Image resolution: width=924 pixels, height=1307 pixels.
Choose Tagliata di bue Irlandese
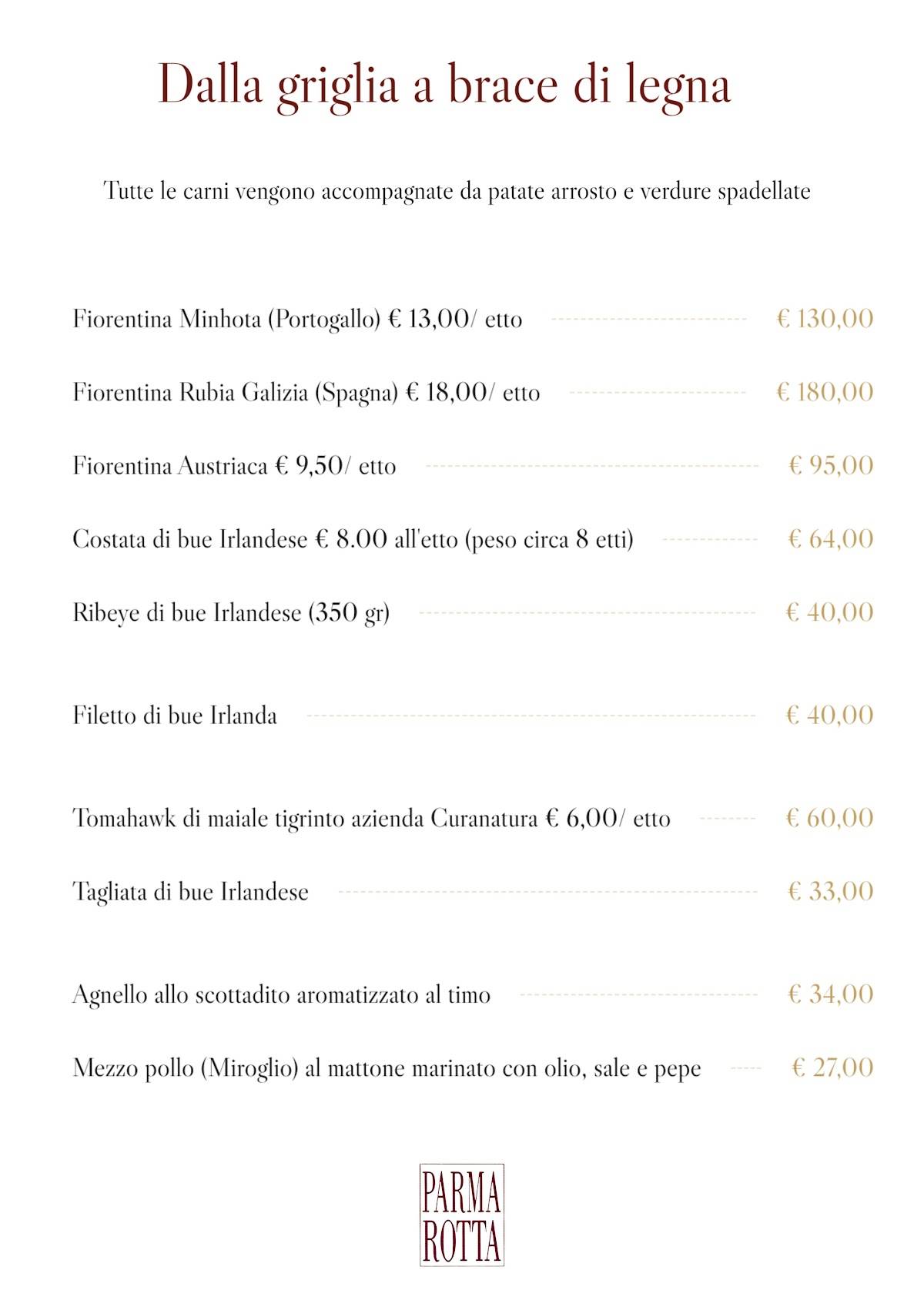tap(190, 892)
